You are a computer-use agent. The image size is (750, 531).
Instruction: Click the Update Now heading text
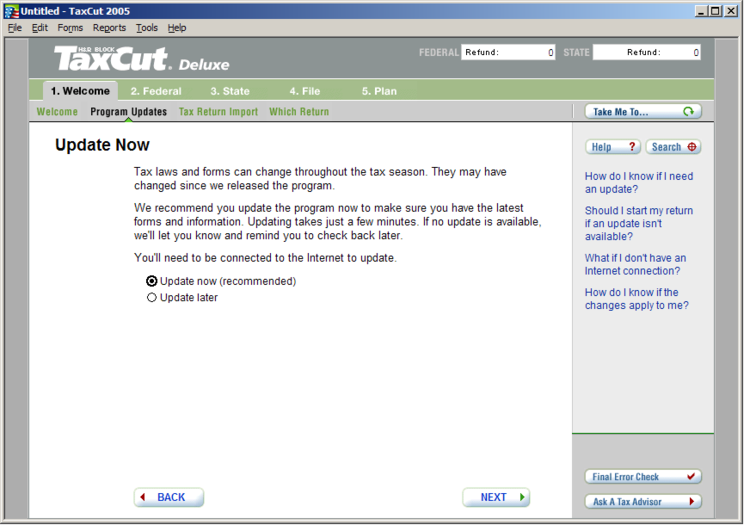[103, 146]
